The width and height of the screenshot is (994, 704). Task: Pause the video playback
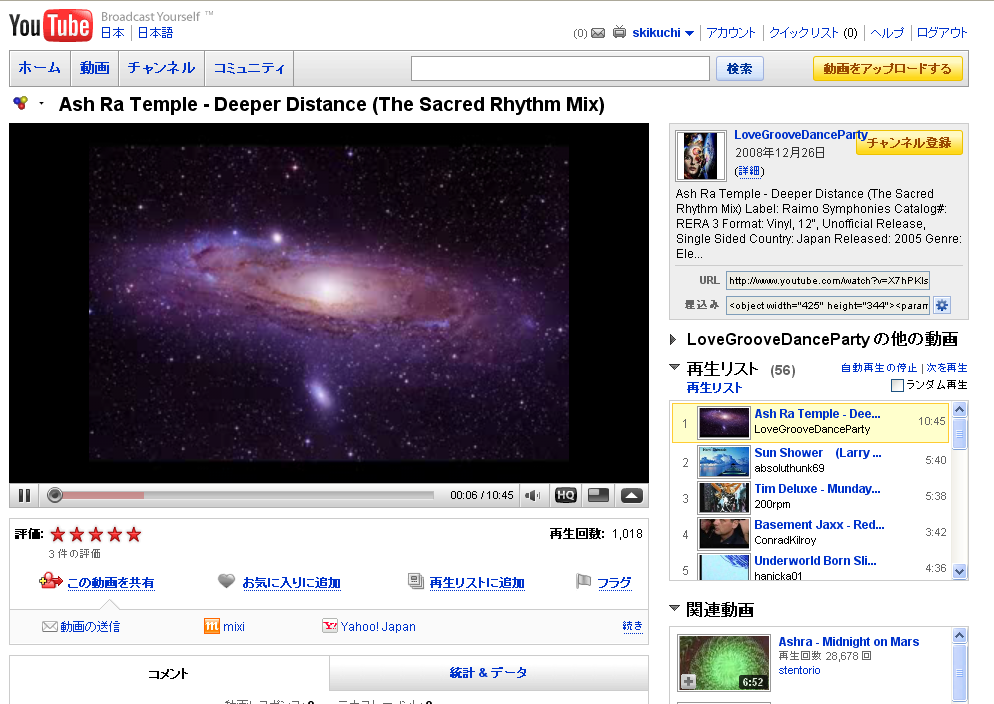click(x=25, y=496)
